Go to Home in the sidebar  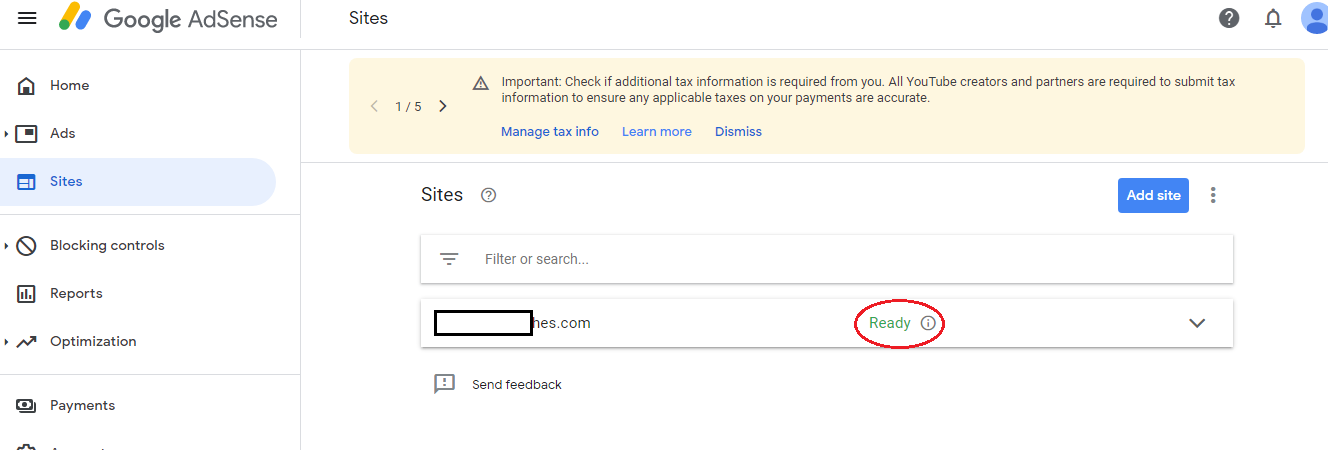tap(69, 86)
